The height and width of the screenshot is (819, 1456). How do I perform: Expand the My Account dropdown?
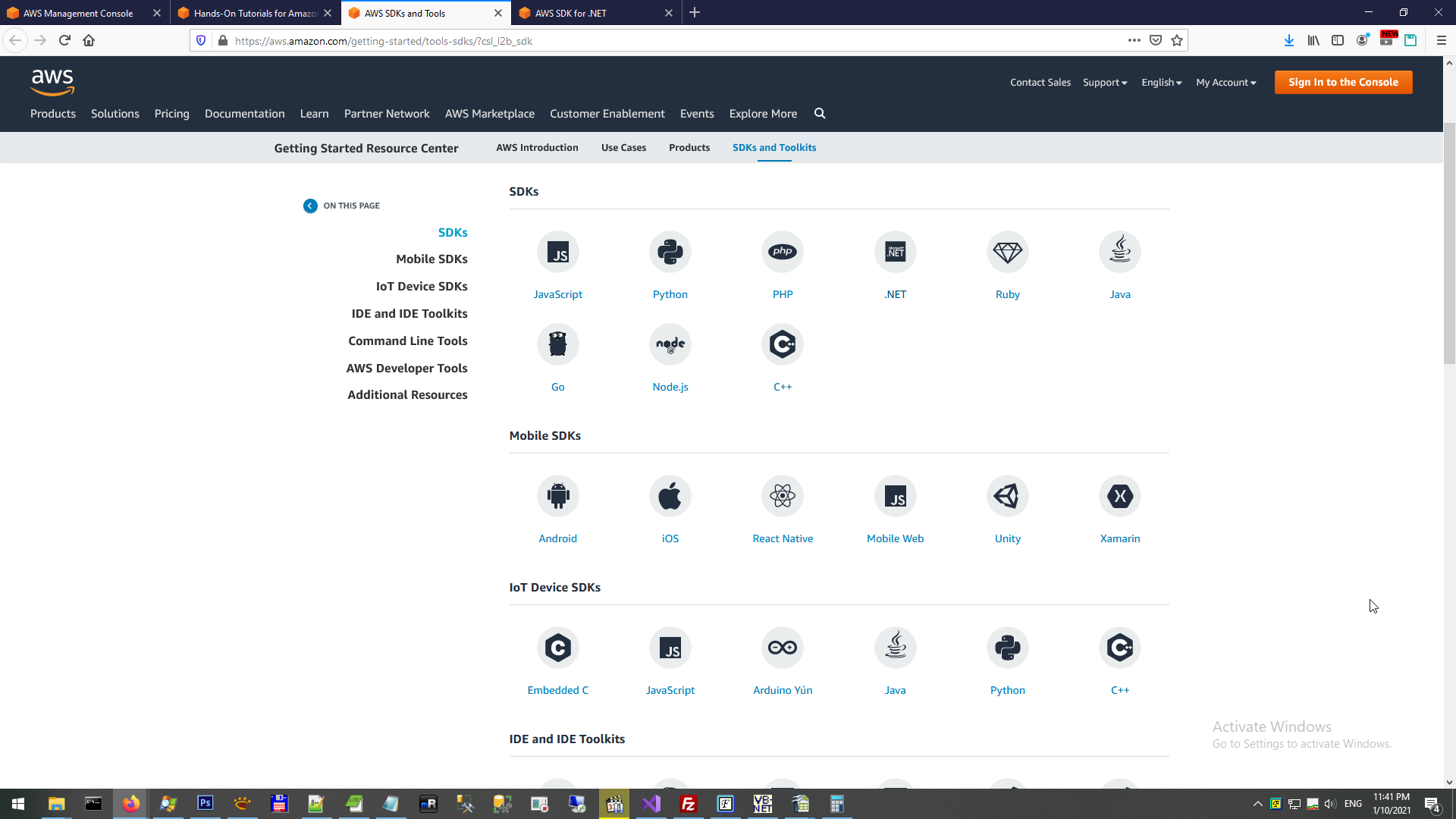coord(1225,83)
